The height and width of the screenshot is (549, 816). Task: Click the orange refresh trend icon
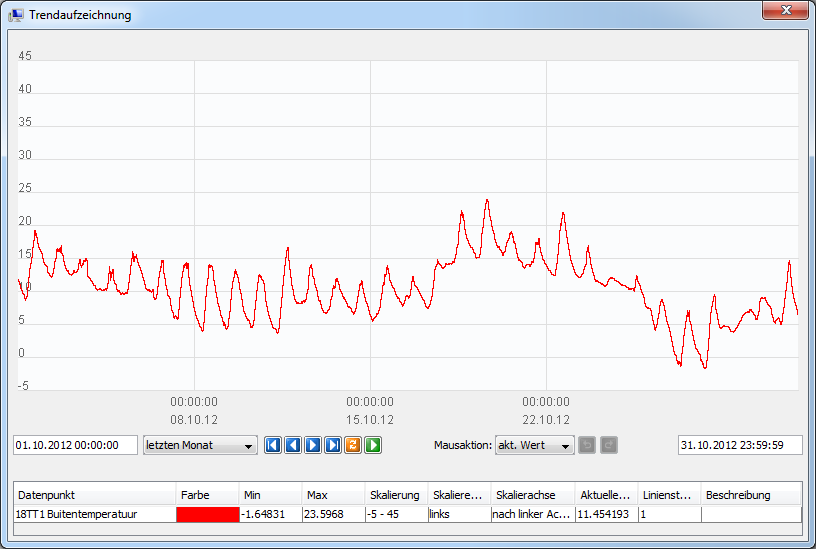(x=353, y=445)
